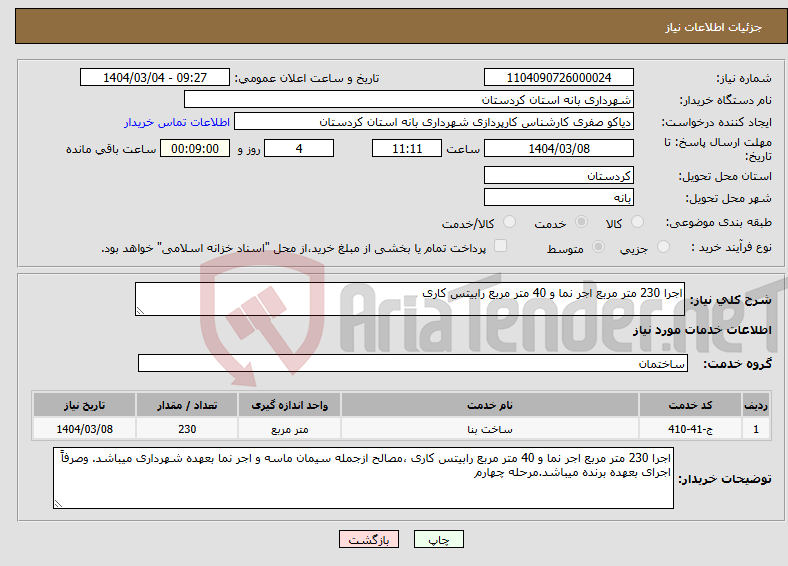Click the اطلاعات خدمات مورد نیاز heading

pyautogui.click(x=702, y=330)
